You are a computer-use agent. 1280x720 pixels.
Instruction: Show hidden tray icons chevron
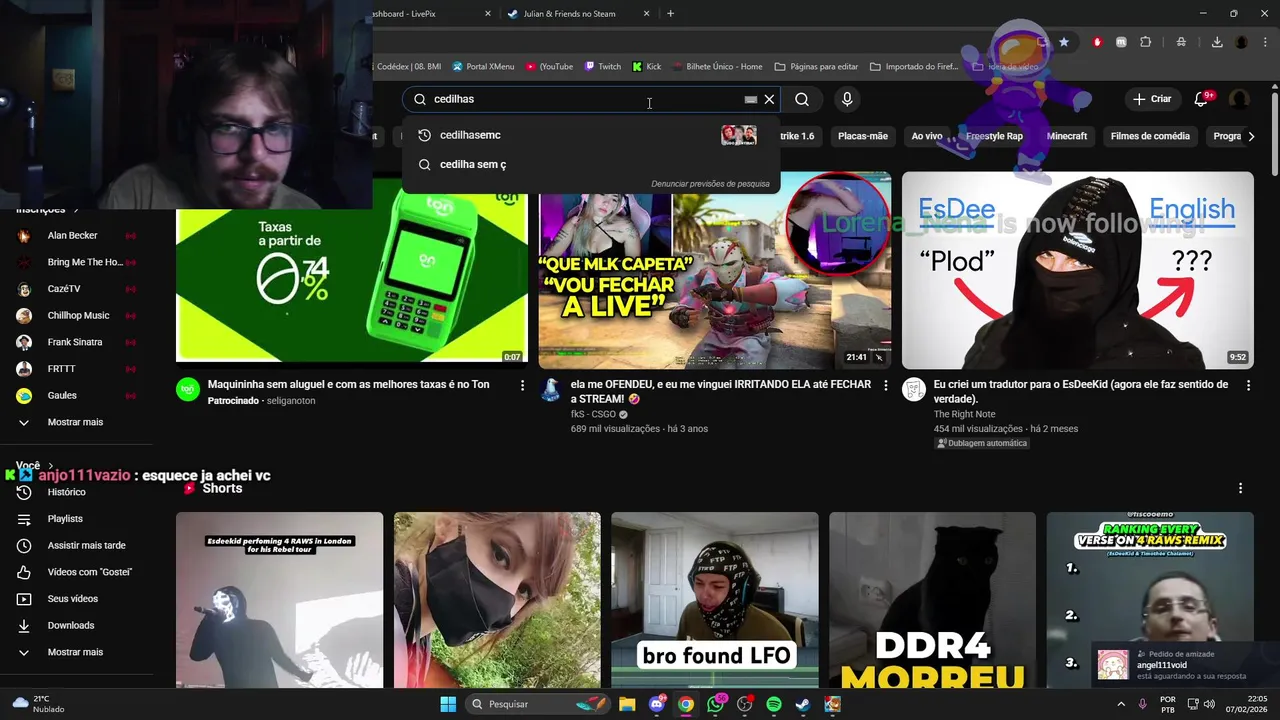tap(1120, 704)
